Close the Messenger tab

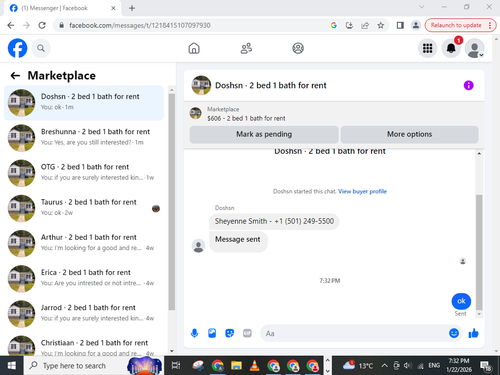(x=113, y=8)
